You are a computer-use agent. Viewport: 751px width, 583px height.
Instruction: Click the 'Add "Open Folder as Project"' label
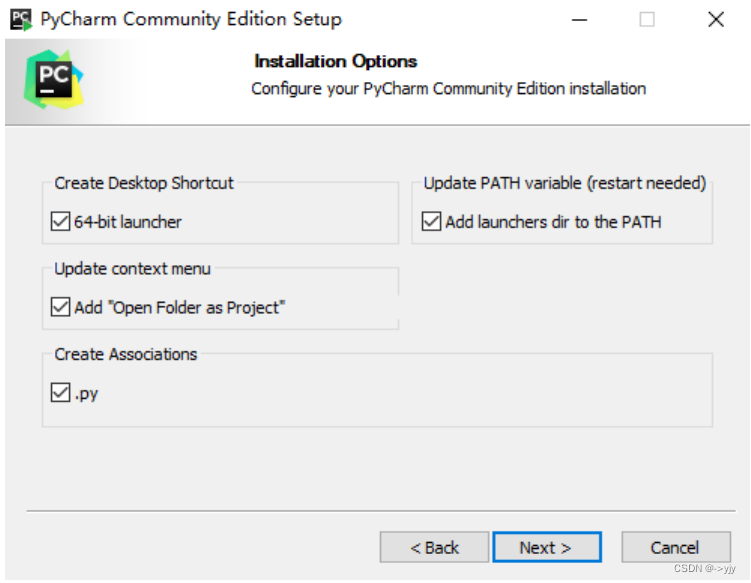[180, 308]
